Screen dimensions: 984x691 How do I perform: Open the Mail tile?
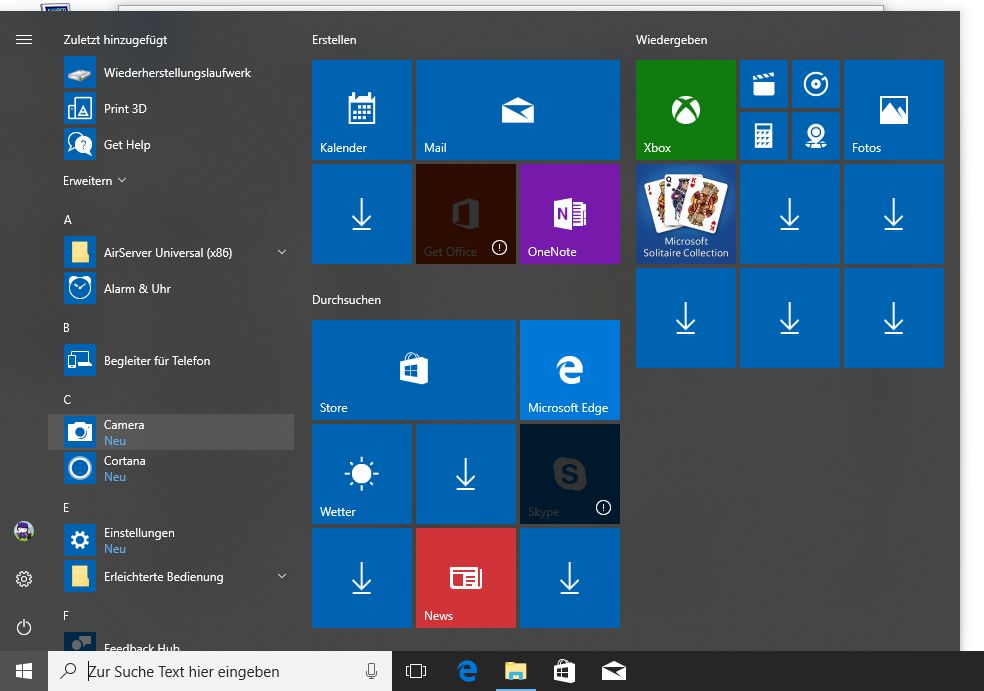point(517,110)
